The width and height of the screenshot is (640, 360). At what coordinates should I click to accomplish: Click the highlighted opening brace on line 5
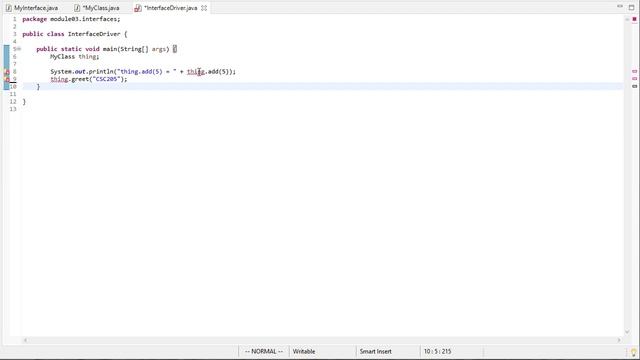pyautogui.click(x=175, y=49)
